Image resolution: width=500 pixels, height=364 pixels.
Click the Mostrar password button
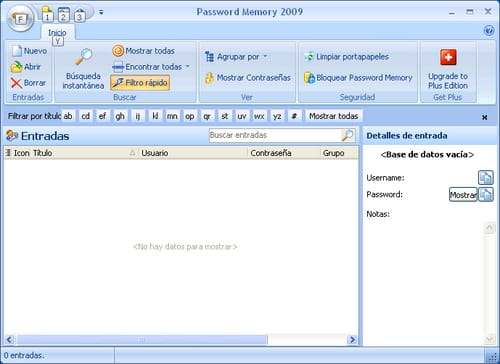(x=463, y=194)
